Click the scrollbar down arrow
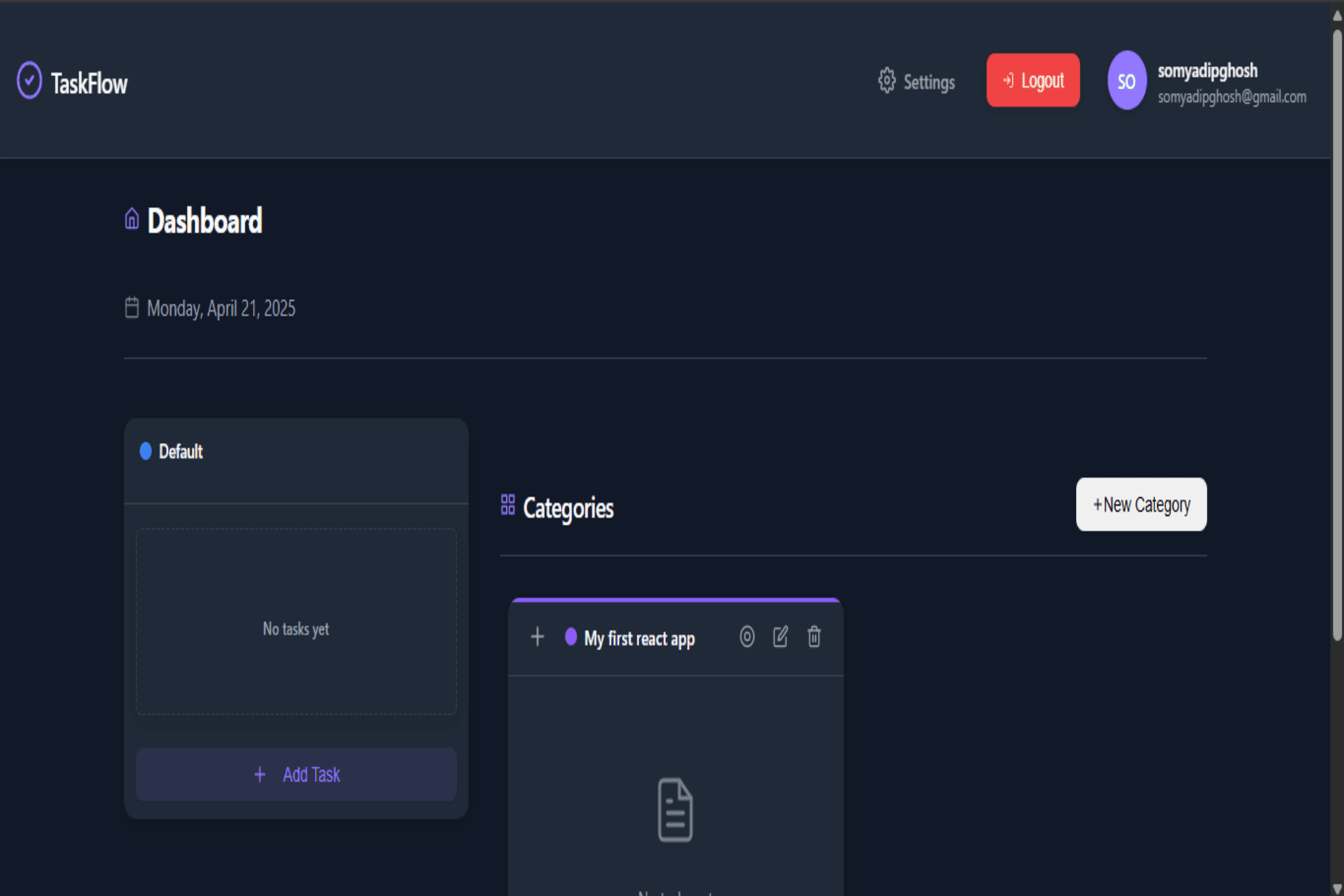Image resolution: width=1344 pixels, height=896 pixels. 1338,888
